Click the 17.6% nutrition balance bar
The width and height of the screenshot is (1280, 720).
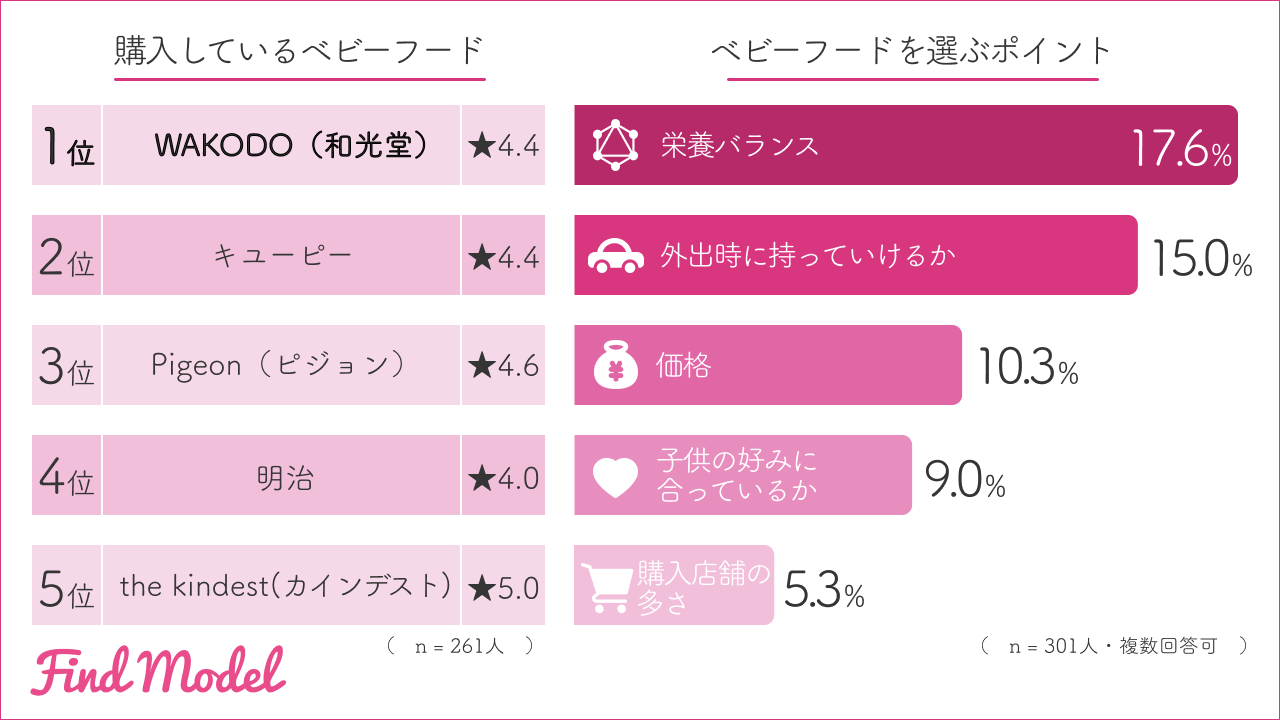(905, 146)
